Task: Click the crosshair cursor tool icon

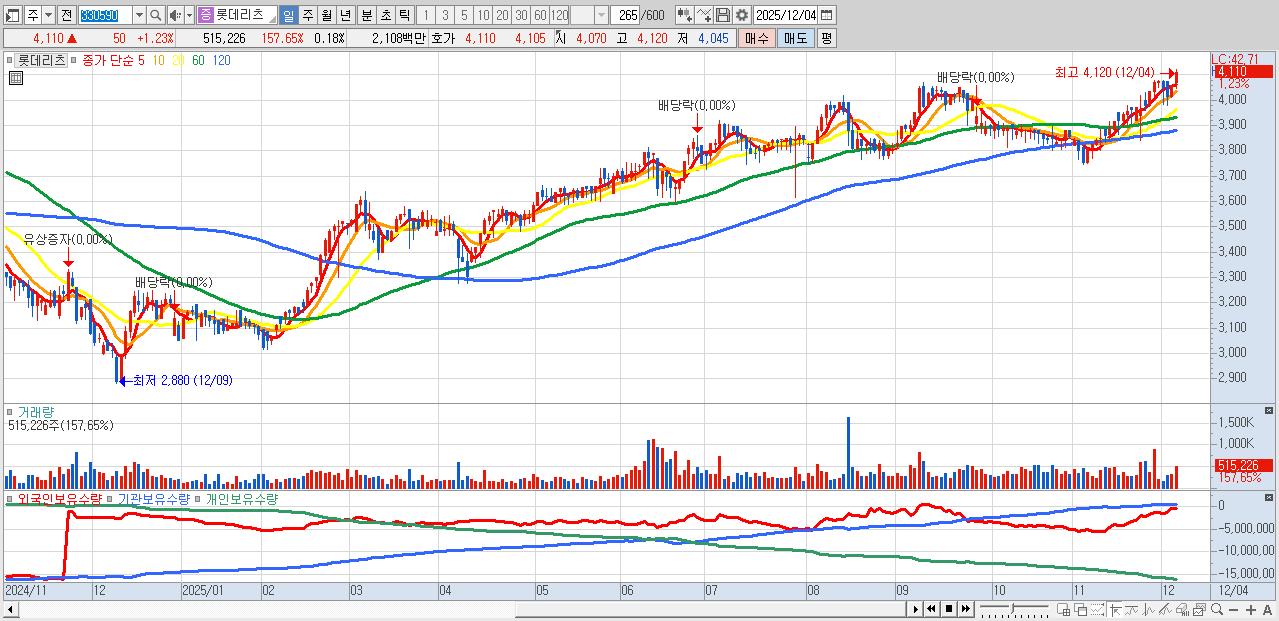Action: (1115, 609)
